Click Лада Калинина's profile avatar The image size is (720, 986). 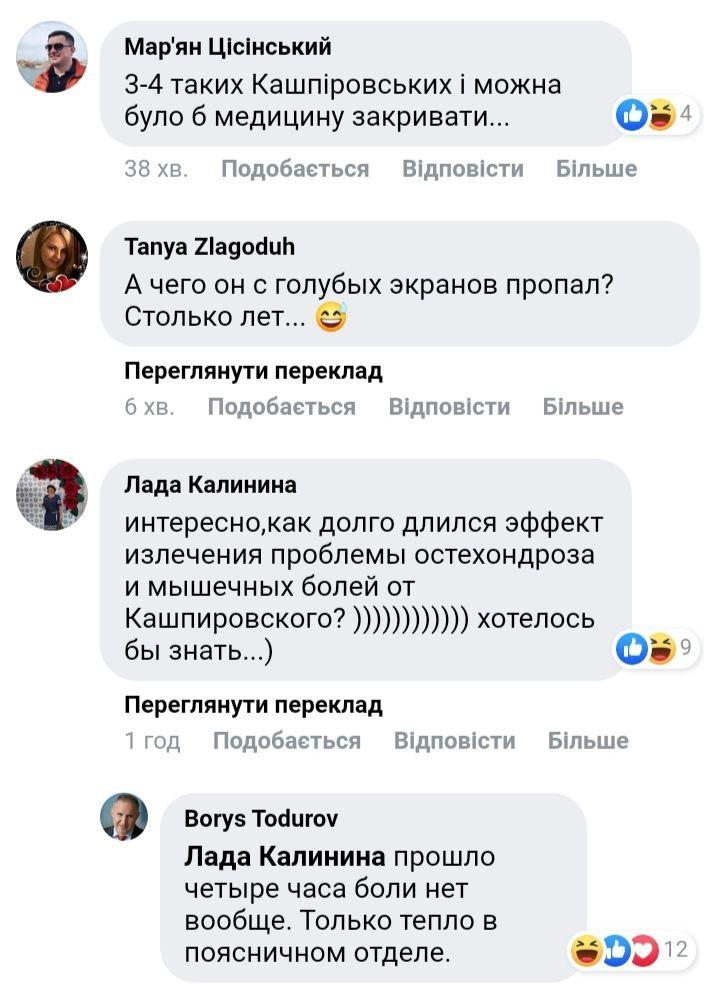click(x=52, y=495)
